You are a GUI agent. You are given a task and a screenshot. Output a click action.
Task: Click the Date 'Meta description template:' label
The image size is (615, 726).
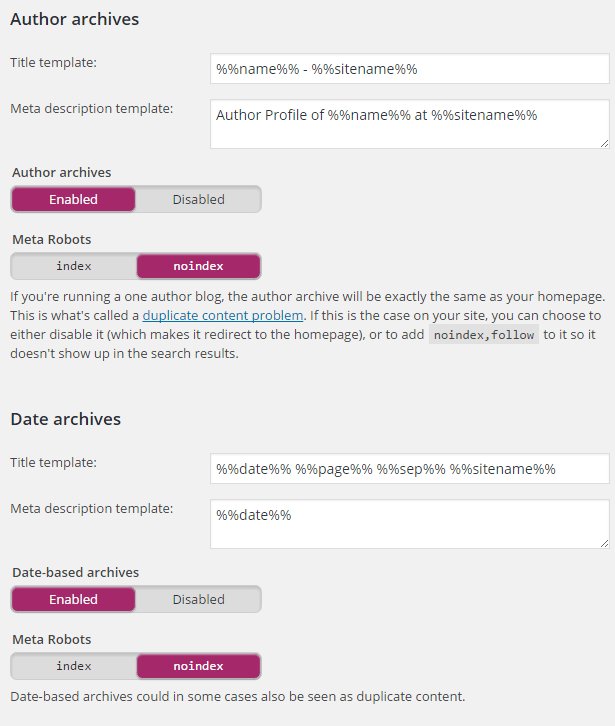[x=92, y=508]
